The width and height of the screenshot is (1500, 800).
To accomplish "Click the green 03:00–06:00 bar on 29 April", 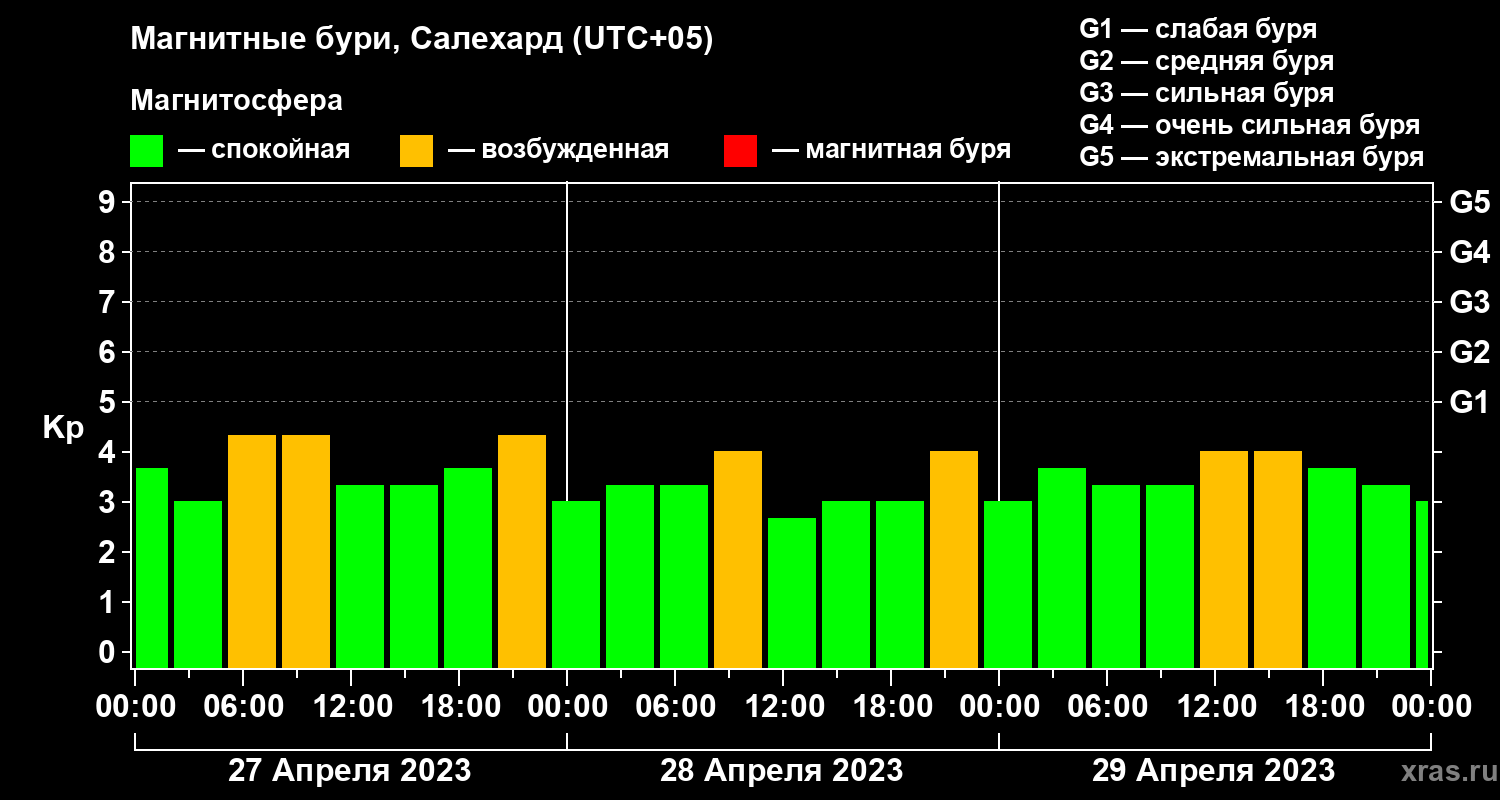I will click(1062, 568).
